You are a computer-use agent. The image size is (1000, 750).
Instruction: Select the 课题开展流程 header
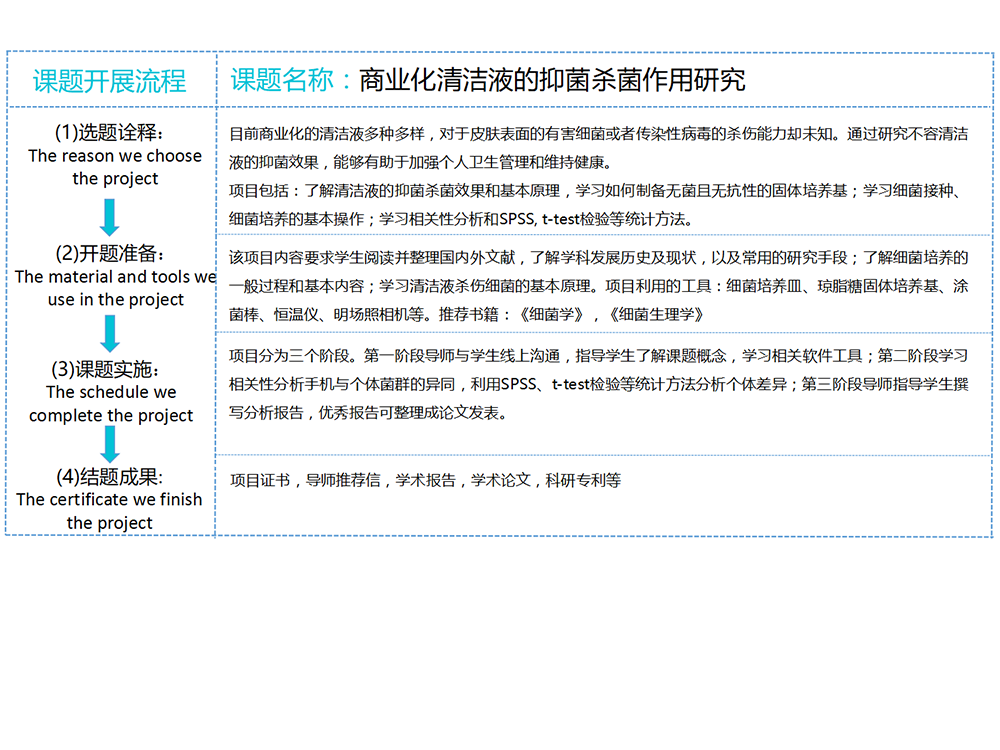pos(109,81)
